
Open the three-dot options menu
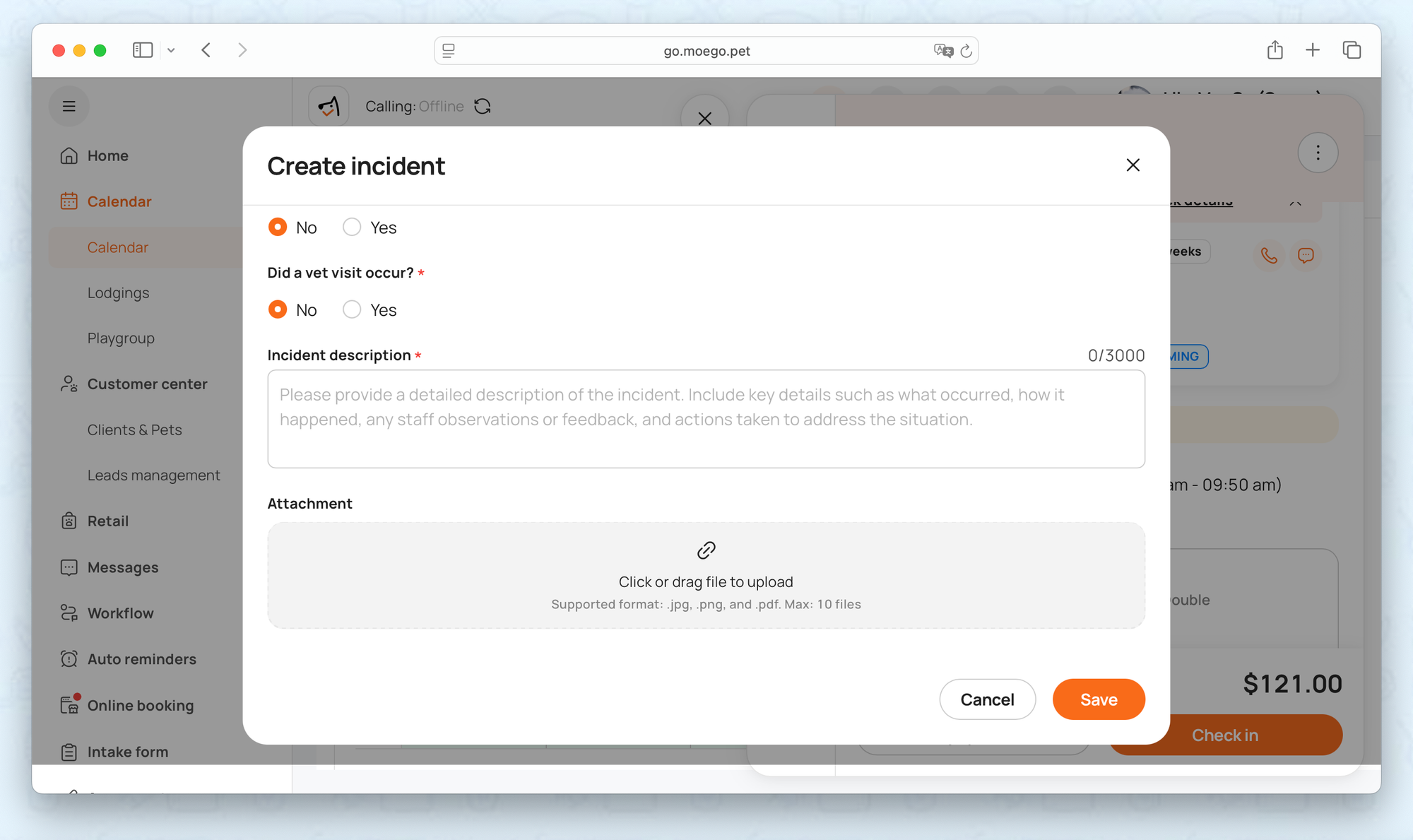[1318, 153]
